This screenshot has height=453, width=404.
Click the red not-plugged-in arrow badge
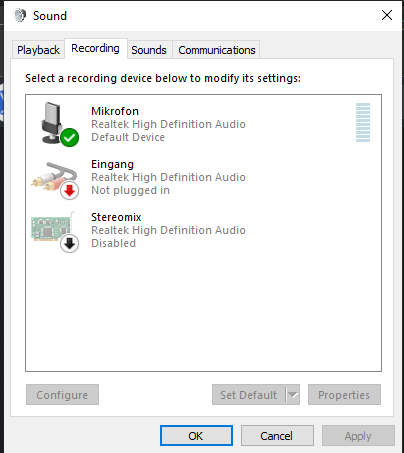pos(70,191)
